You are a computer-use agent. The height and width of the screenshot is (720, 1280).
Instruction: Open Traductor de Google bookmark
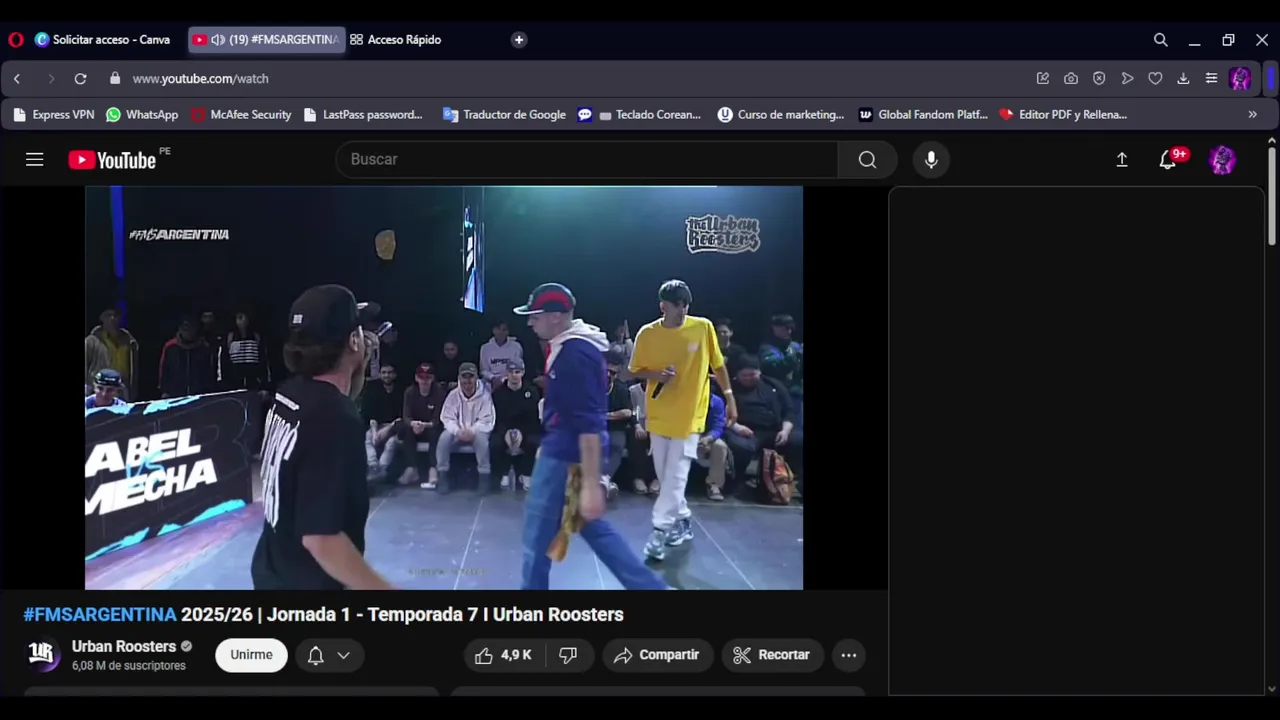(504, 114)
